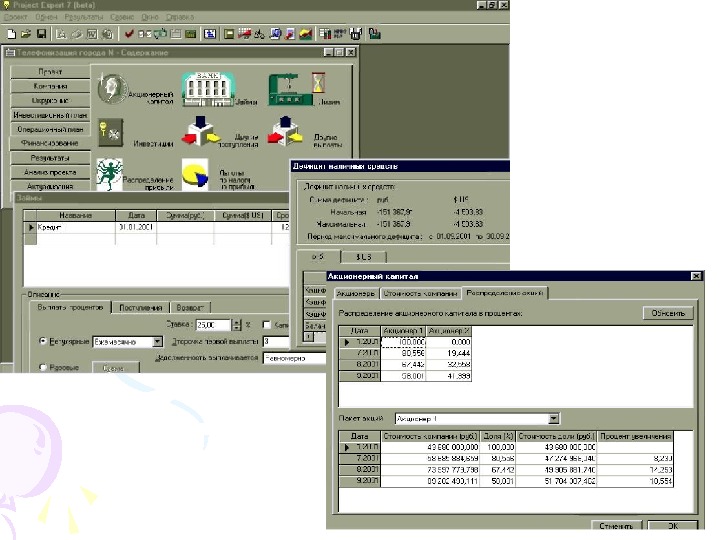The height and width of the screenshot is (540, 720).
Task: Click the Отсрочка первой выплаты field
Action: [x=276, y=341]
